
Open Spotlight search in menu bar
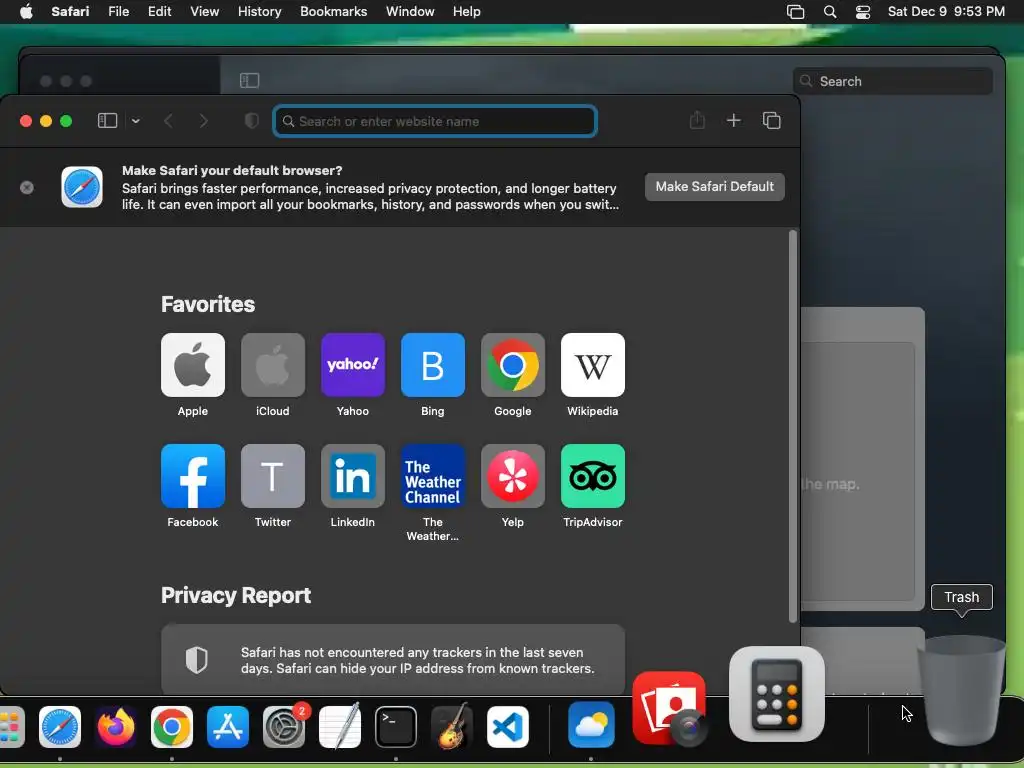pos(830,12)
